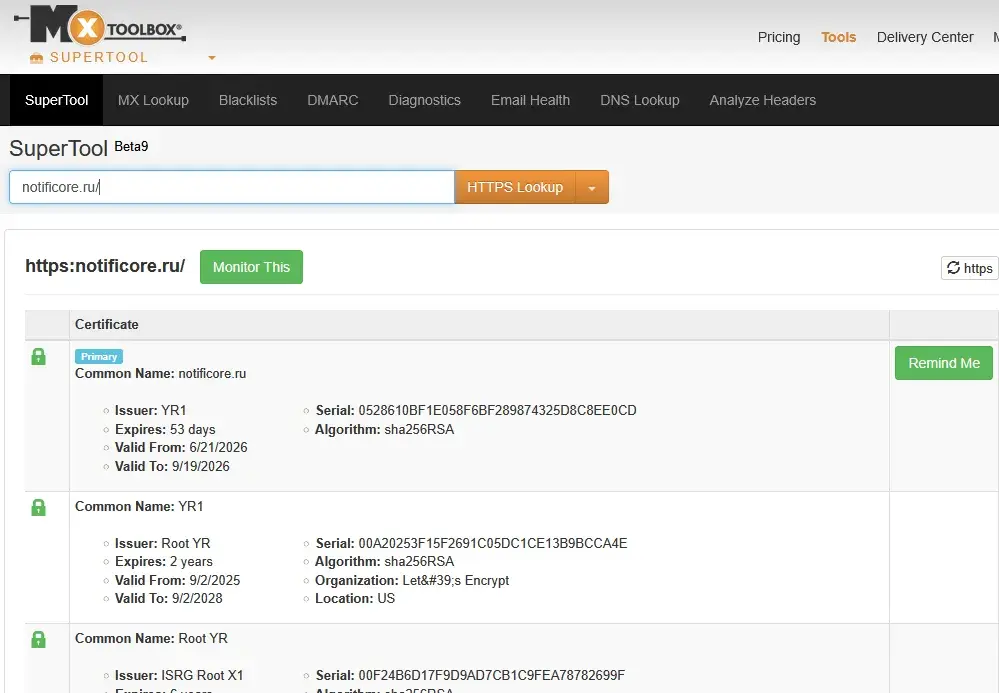Run the HTTPS Lookup button
The width and height of the screenshot is (999, 693).
[x=515, y=187]
